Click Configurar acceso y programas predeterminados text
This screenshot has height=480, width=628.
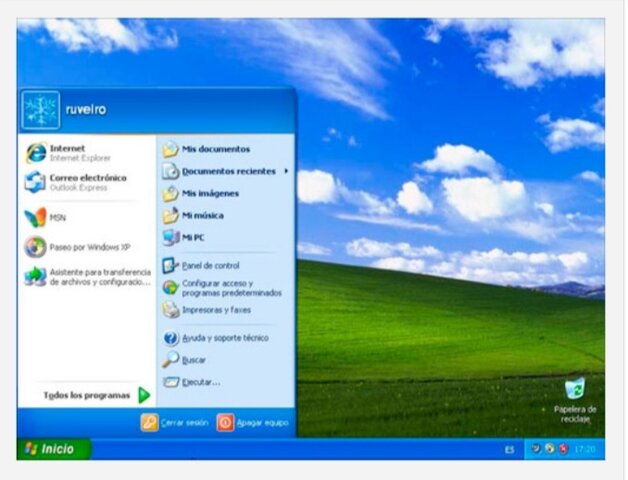click(232, 288)
